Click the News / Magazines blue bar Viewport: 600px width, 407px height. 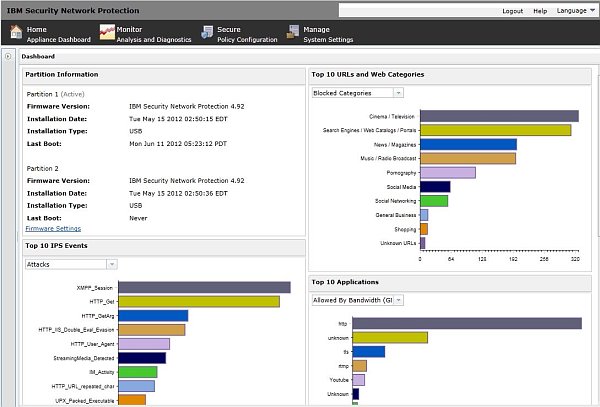click(x=468, y=144)
